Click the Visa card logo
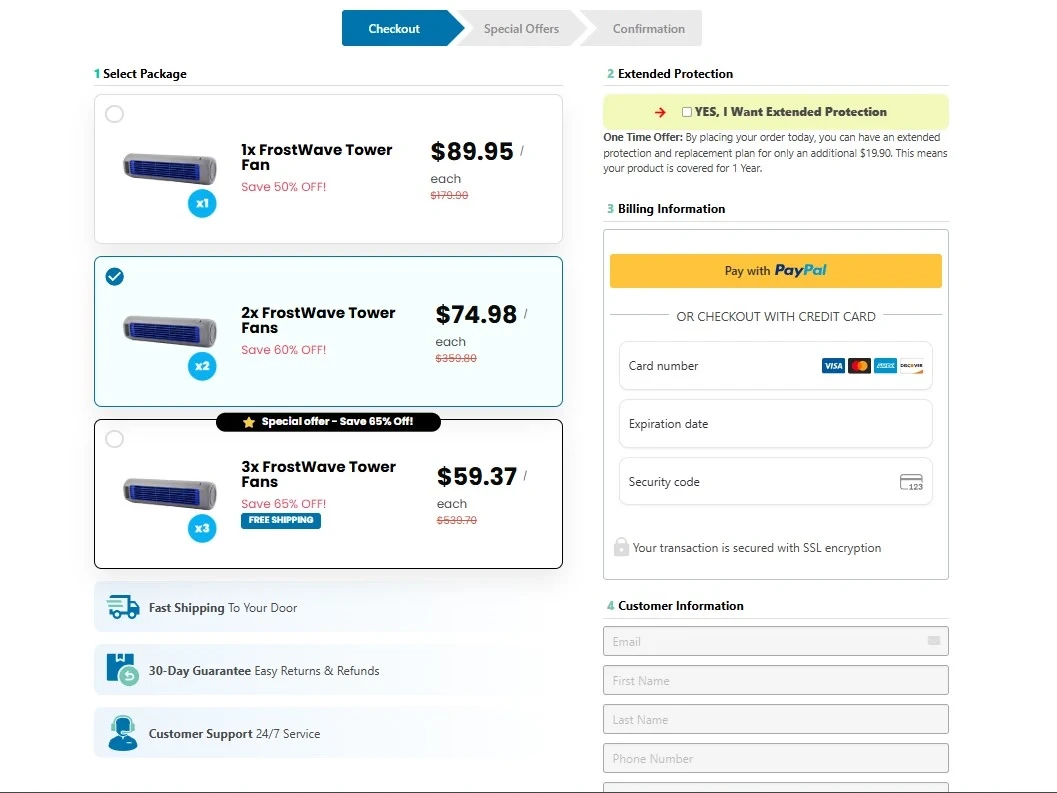 click(833, 366)
